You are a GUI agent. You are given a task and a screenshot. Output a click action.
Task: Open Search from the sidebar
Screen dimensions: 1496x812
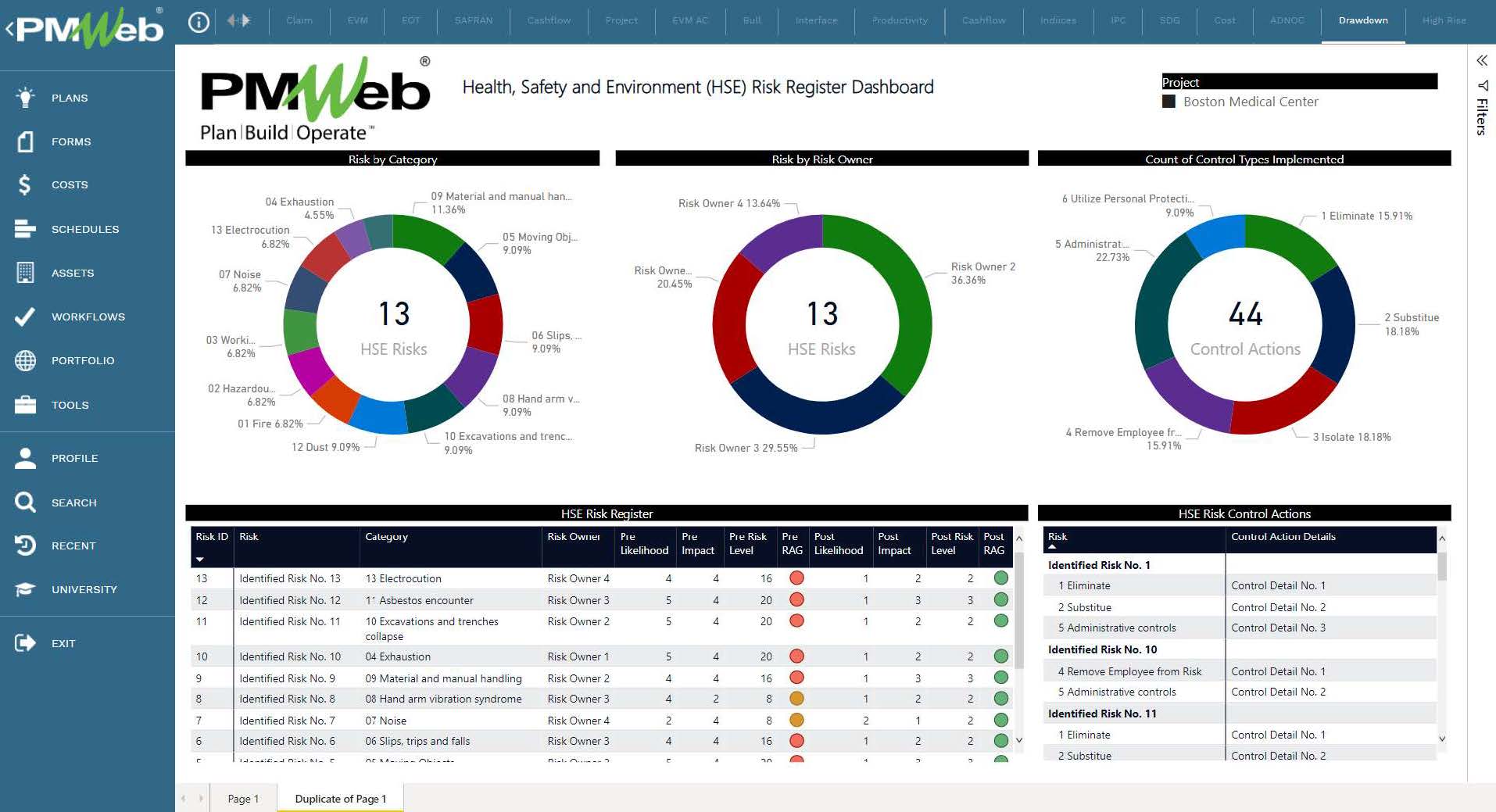[74, 503]
